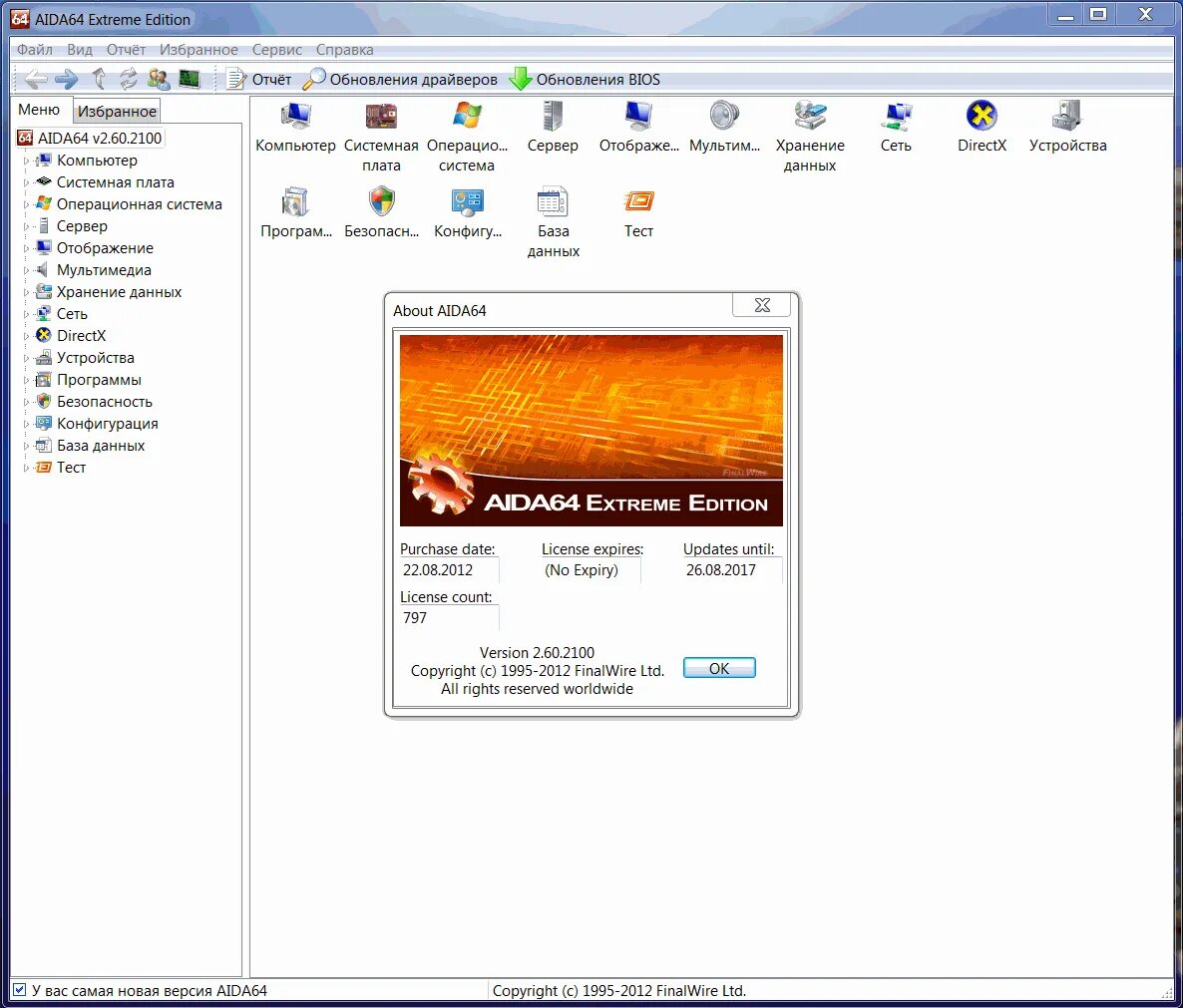This screenshot has height=1008, width=1183.
Task: Expand the DirectX tree node
Action: (x=26, y=336)
